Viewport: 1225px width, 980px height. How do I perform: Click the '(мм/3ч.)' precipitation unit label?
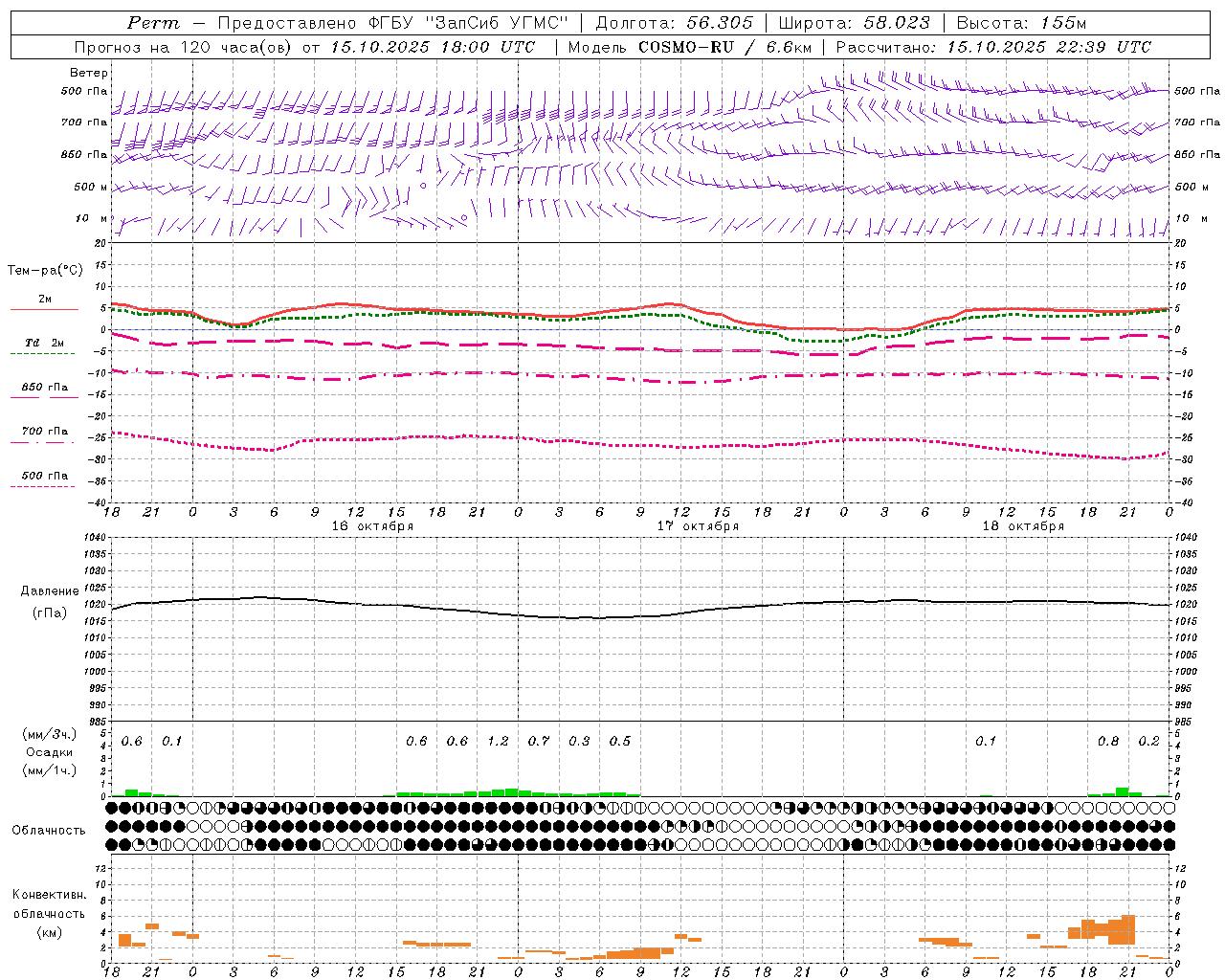(x=50, y=734)
